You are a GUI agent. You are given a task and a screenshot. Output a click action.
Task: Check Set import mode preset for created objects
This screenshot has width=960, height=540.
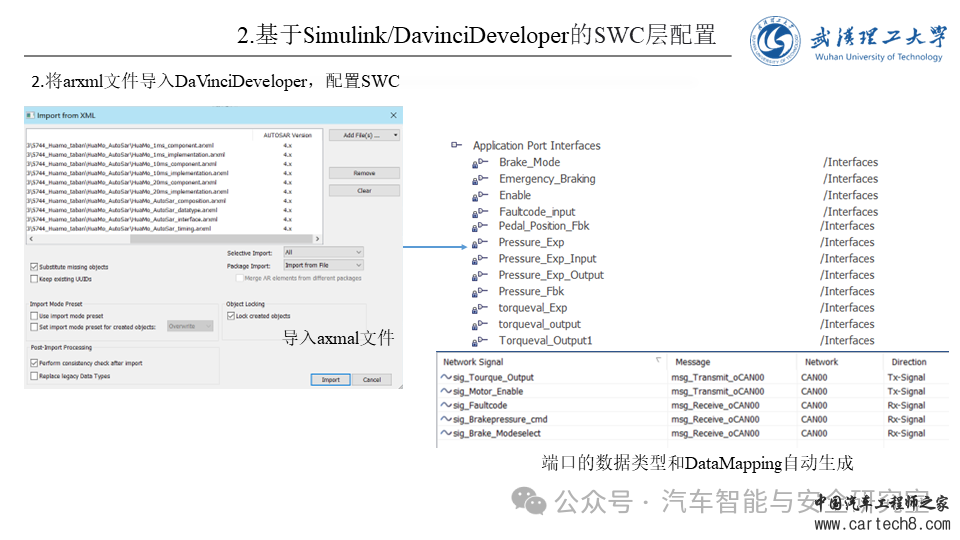(34, 327)
